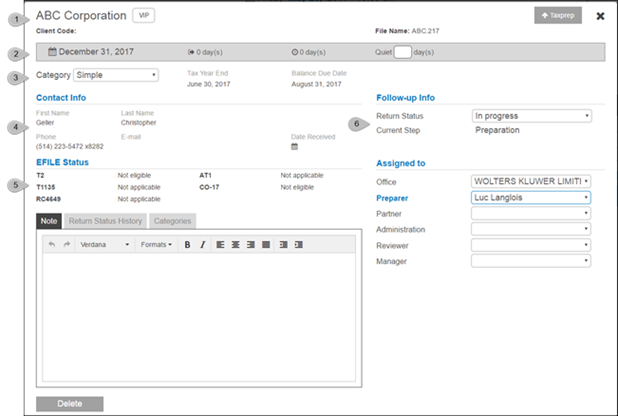Click the Delete button
The height and width of the screenshot is (416, 618).
(x=69, y=404)
